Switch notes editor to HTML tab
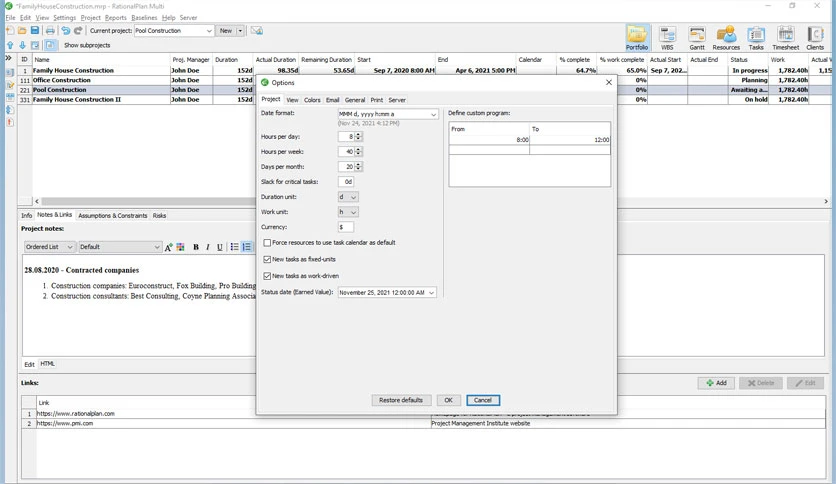 pos(47,364)
